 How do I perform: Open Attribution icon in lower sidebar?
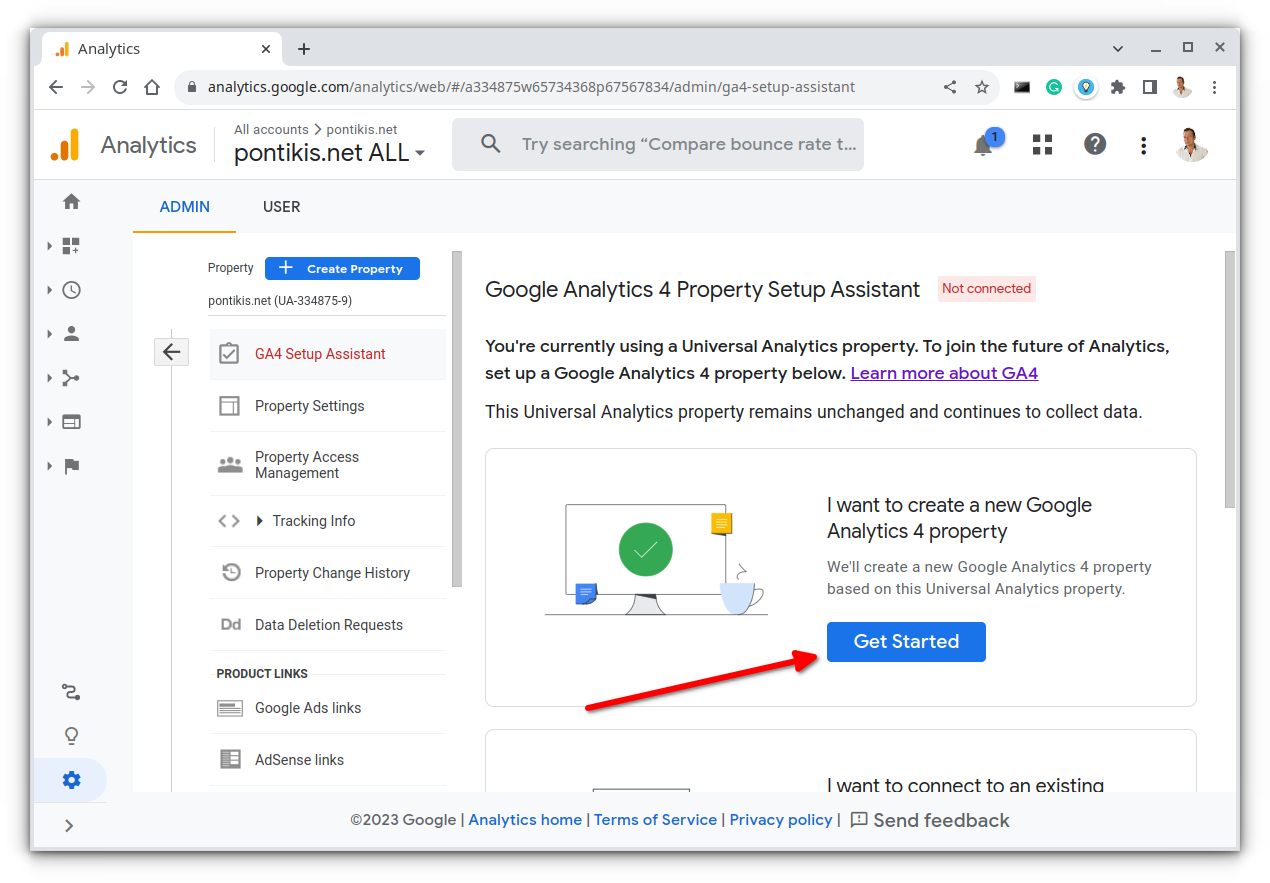pyautogui.click(x=71, y=692)
